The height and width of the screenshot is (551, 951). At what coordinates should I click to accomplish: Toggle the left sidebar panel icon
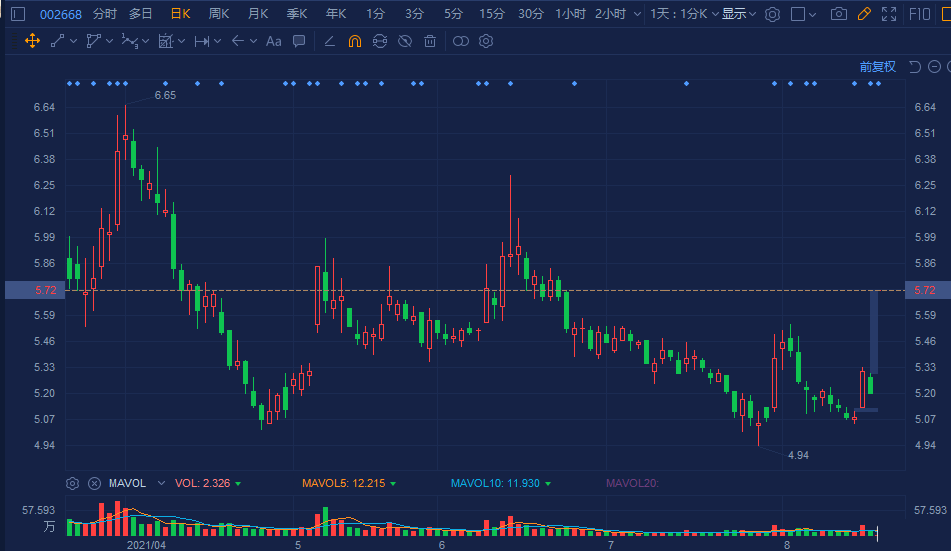coord(18,14)
